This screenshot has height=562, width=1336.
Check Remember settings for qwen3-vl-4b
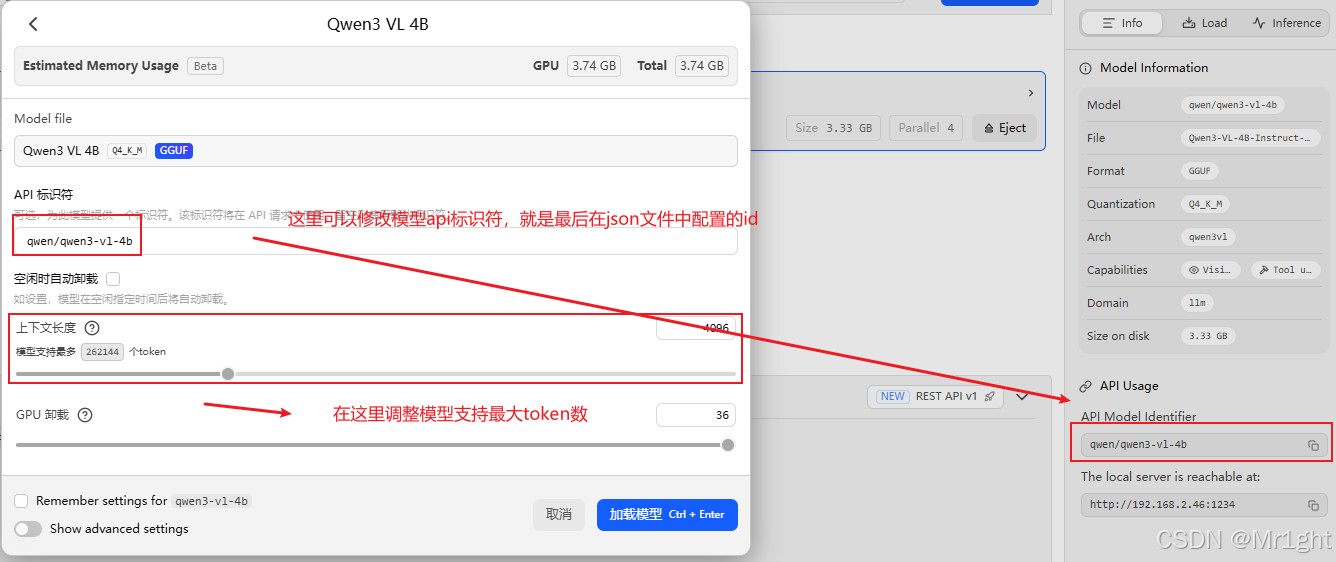(21, 501)
